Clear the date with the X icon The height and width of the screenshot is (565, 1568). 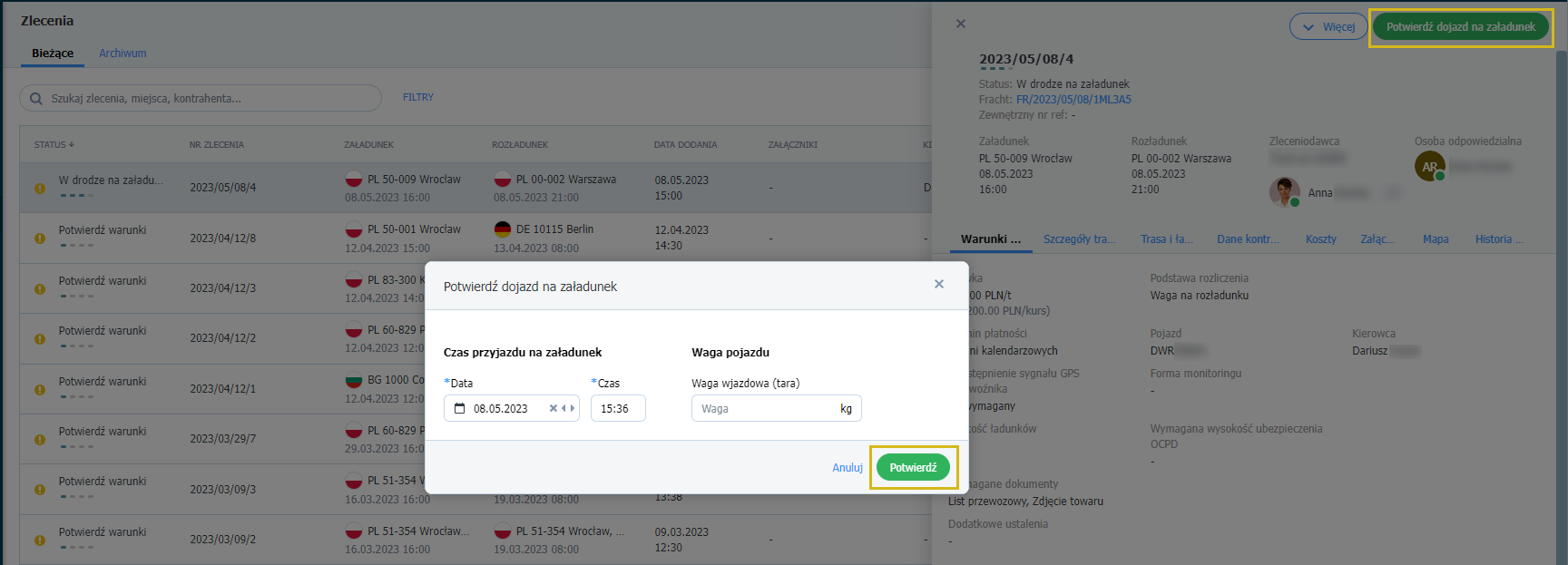coord(553,409)
